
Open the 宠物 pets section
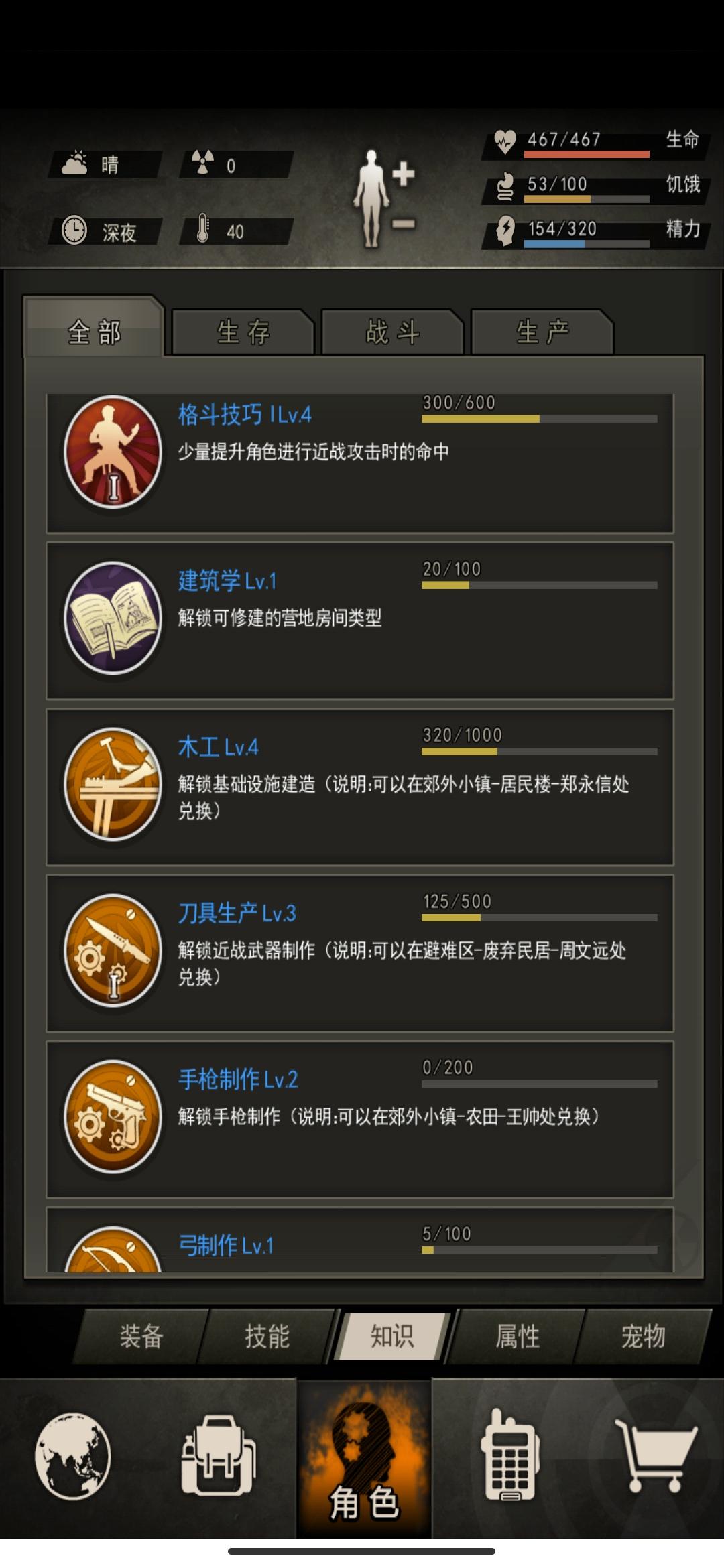pyautogui.click(x=643, y=1336)
